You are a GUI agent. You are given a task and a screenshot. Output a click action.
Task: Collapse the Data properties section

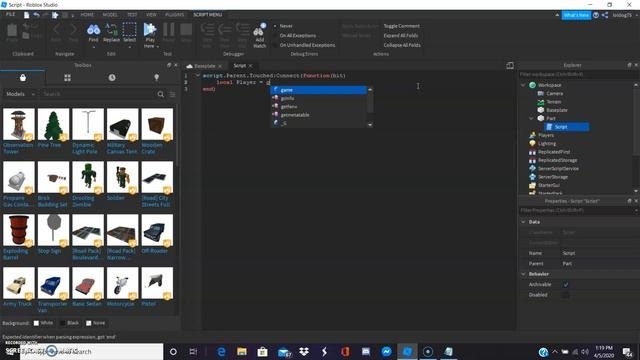coord(524,222)
